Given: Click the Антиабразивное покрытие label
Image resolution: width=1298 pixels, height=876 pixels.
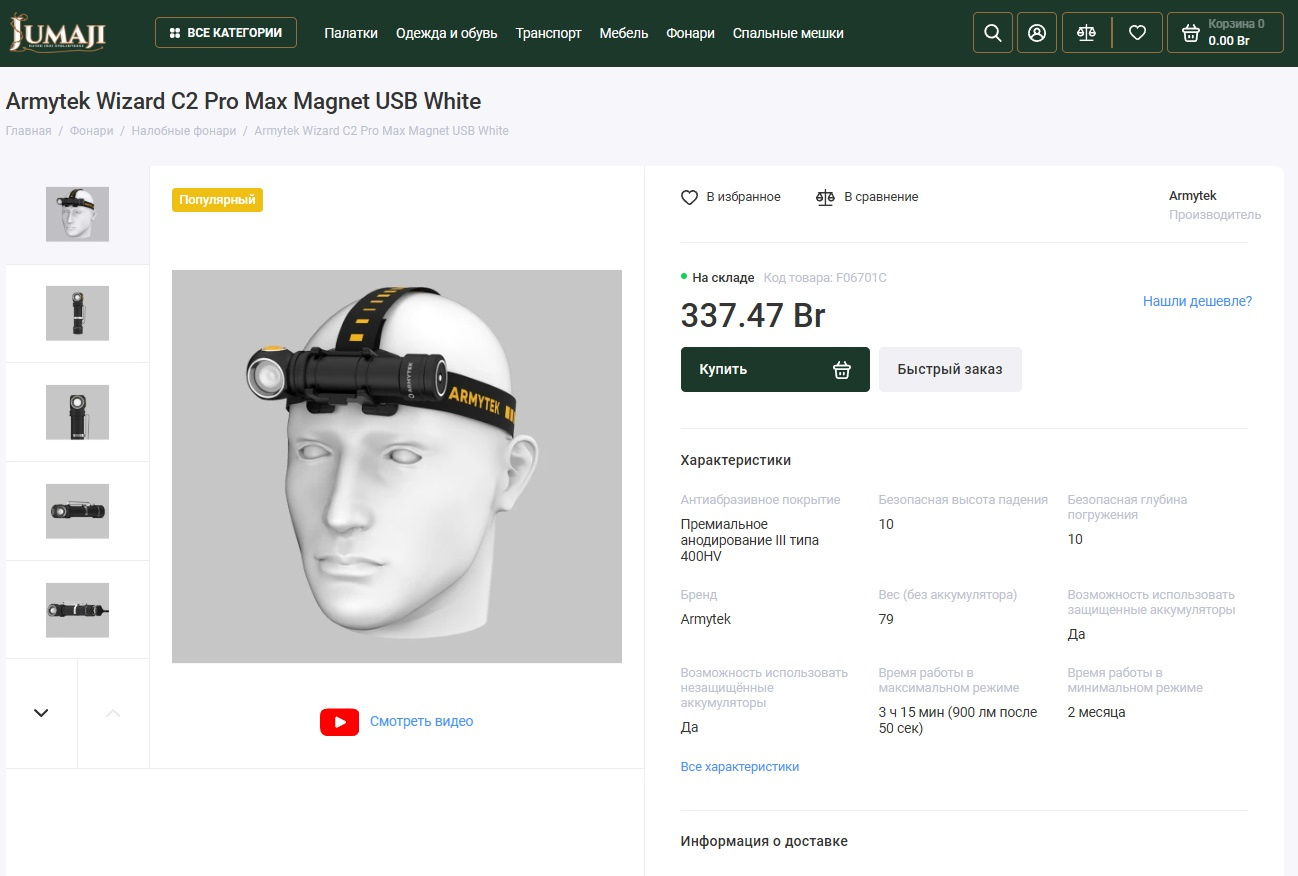Looking at the screenshot, I should pos(761,500).
